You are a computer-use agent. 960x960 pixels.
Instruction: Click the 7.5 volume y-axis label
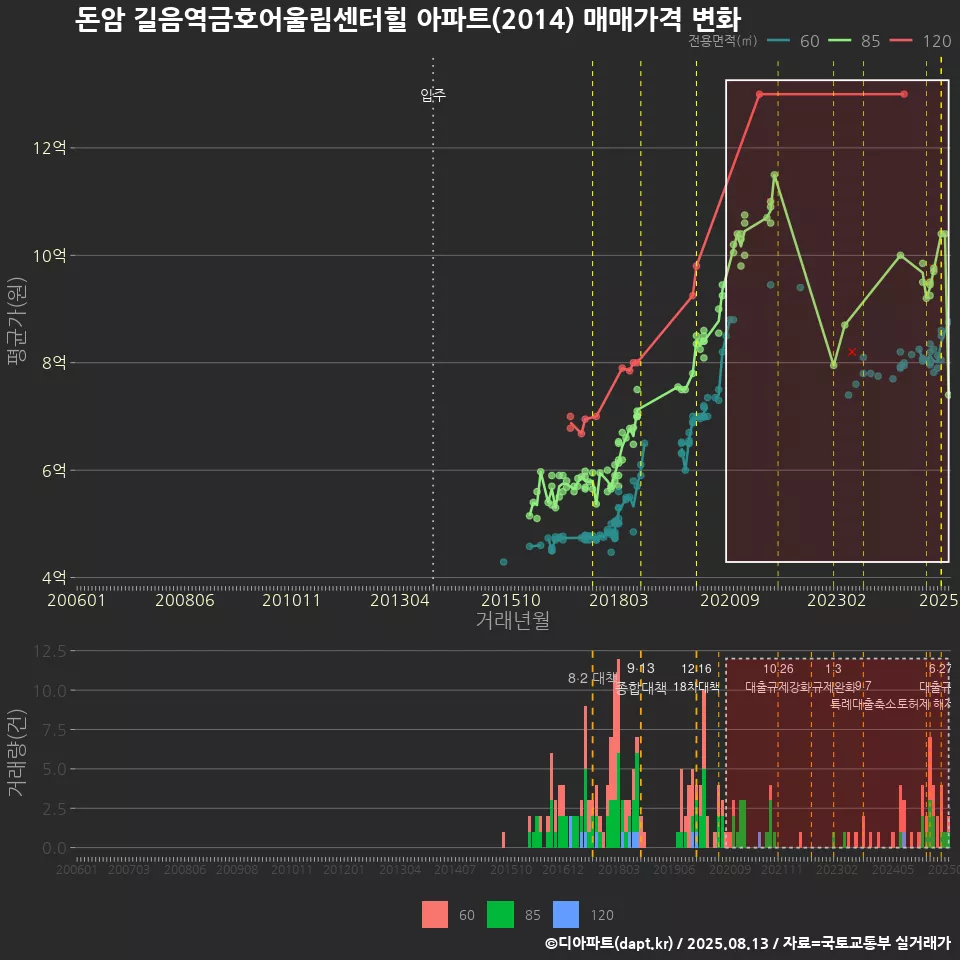[x=54, y=730]
